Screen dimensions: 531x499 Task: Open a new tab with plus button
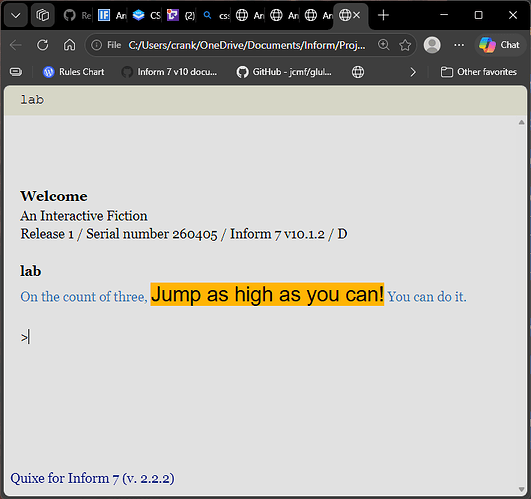383,15
